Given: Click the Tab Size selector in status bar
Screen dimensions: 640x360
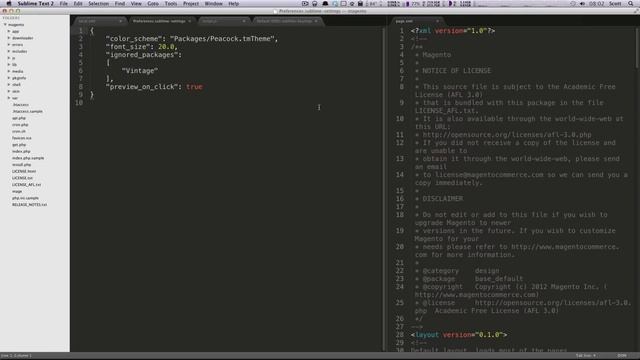Looking at the screenshot, I should (585, 356).
